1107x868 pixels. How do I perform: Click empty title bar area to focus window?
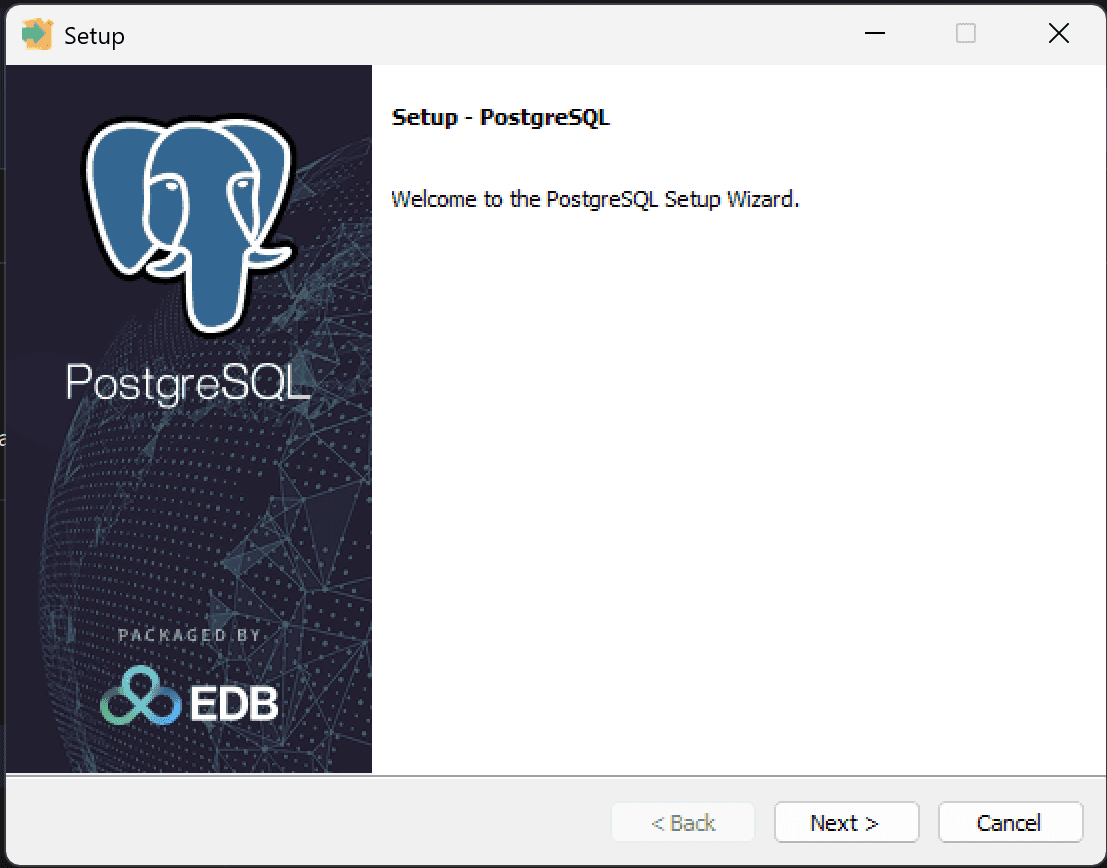point(500,34)
